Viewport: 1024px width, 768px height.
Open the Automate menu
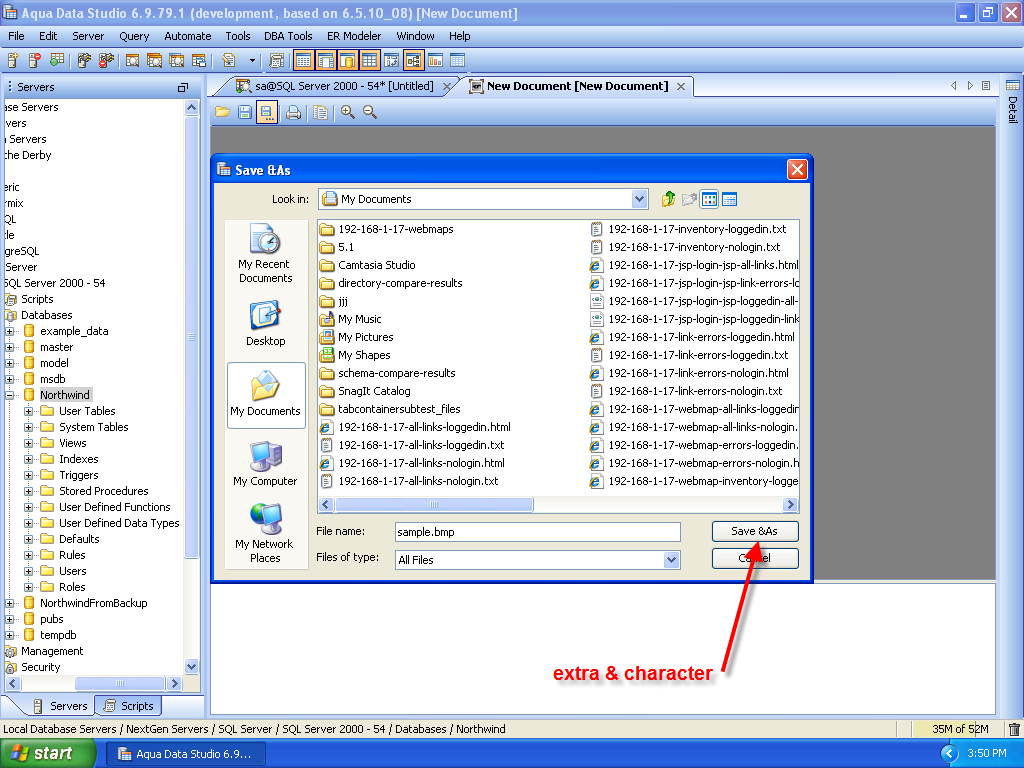[x=187, y=36]
